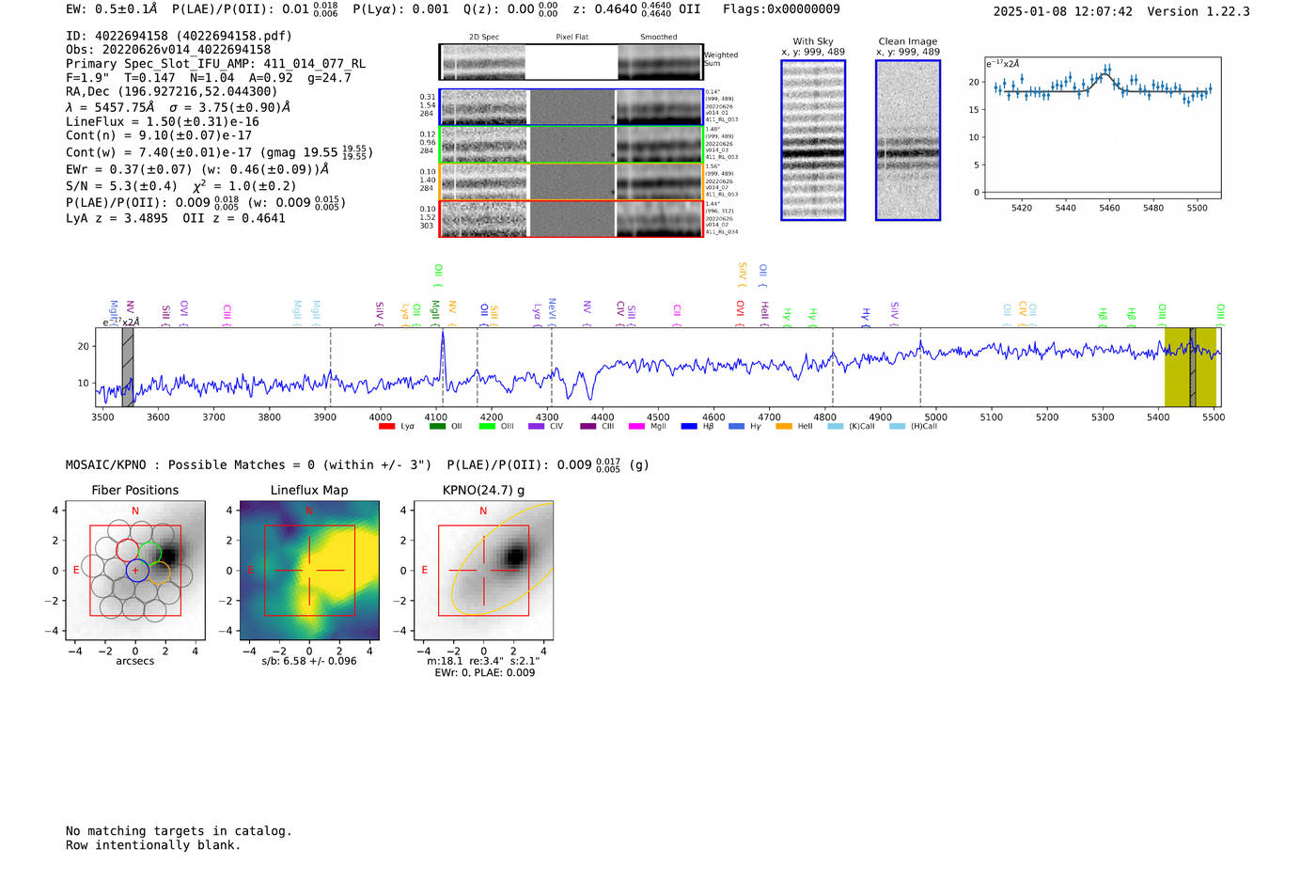Click the "Flags:0x00000009" text
The image size is (1316, 896).
(781, 9)
